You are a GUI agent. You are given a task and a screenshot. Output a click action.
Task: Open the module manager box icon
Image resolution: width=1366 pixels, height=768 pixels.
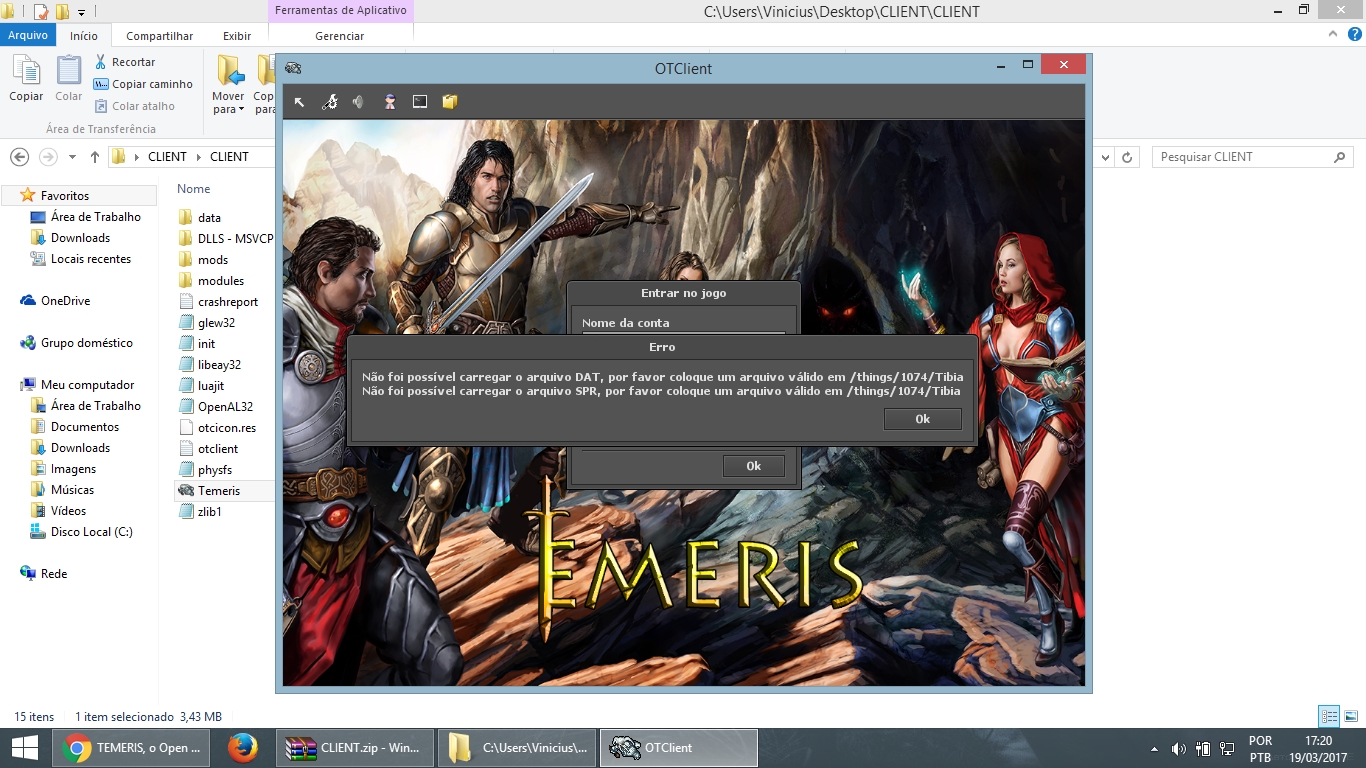pyautogui.click(x=449, y=100)
